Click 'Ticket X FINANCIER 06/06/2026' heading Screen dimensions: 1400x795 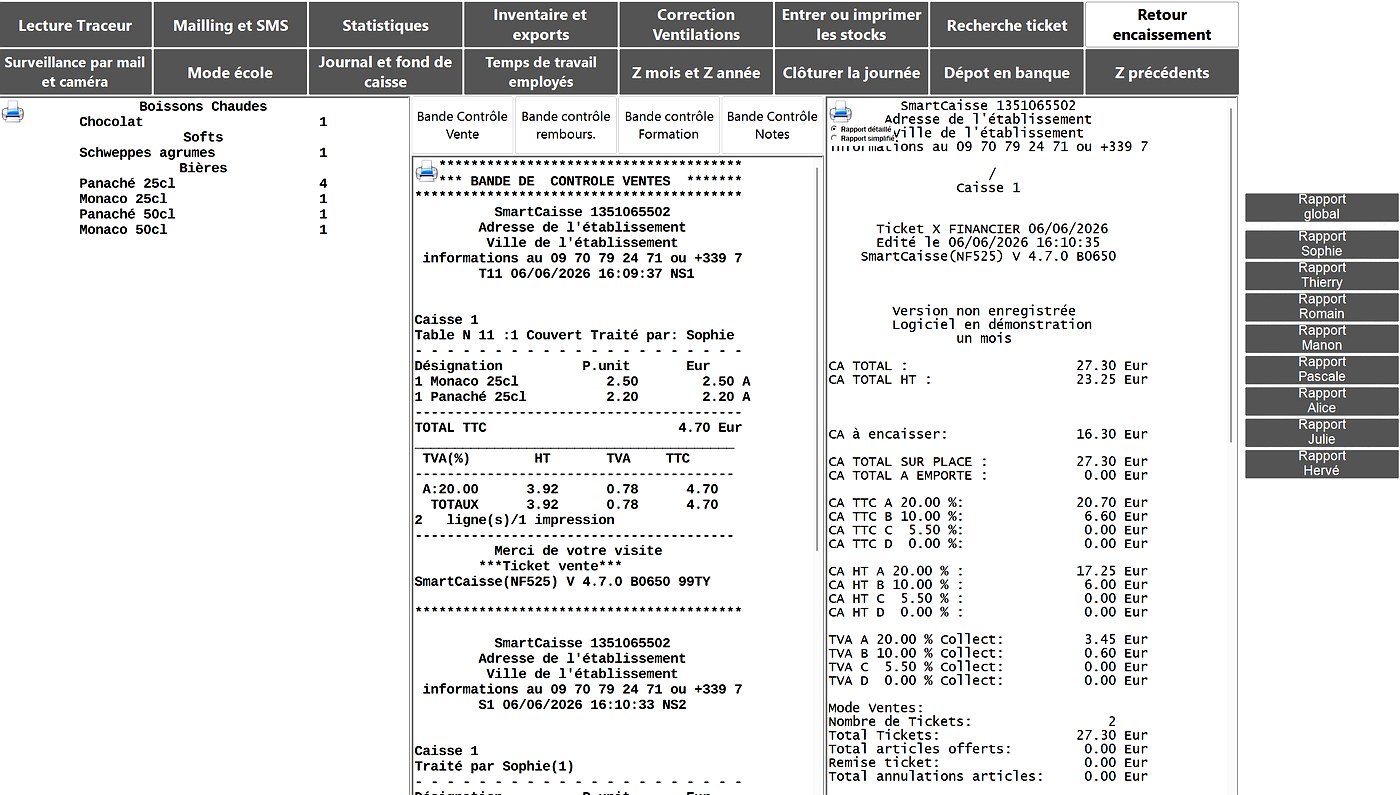pos(992,229)
